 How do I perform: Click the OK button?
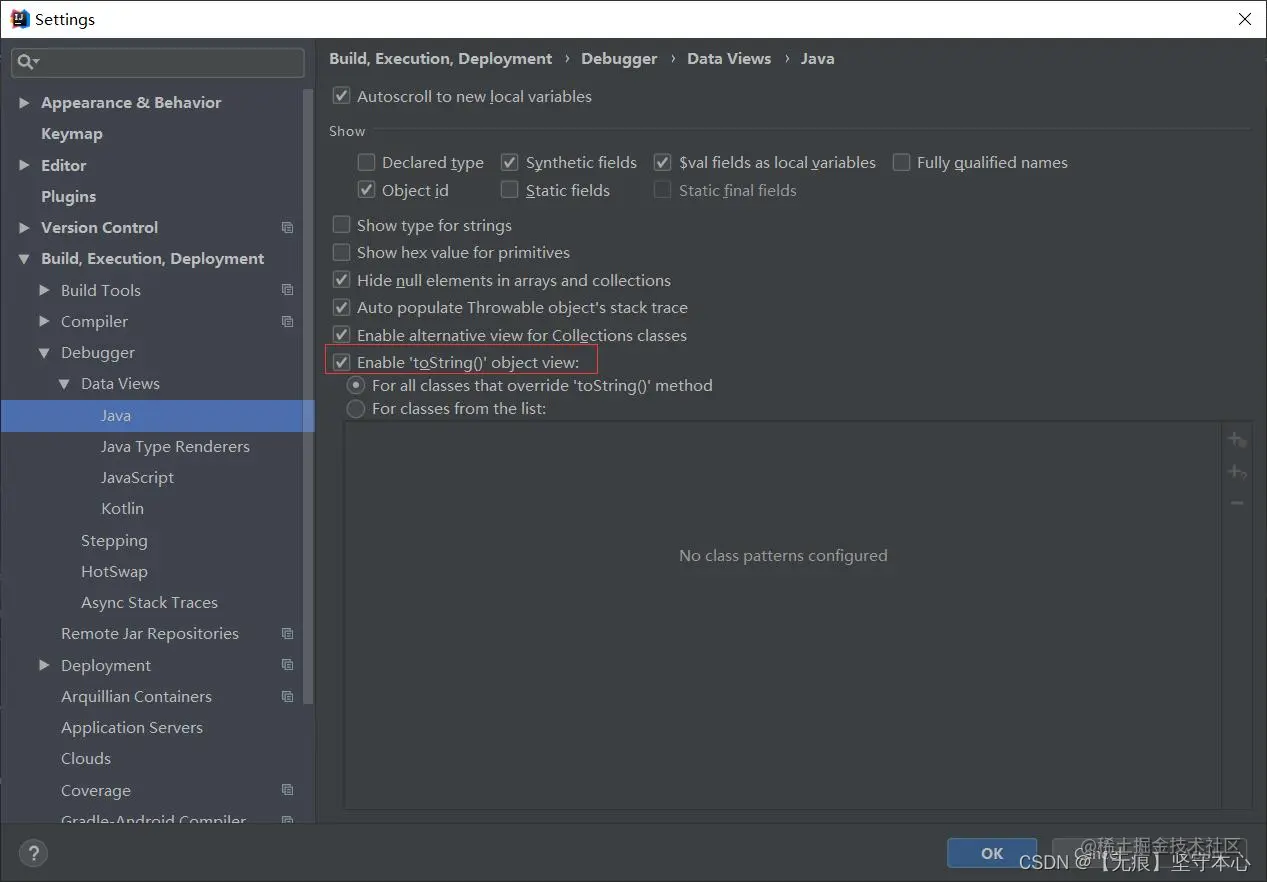click(992, 853)
